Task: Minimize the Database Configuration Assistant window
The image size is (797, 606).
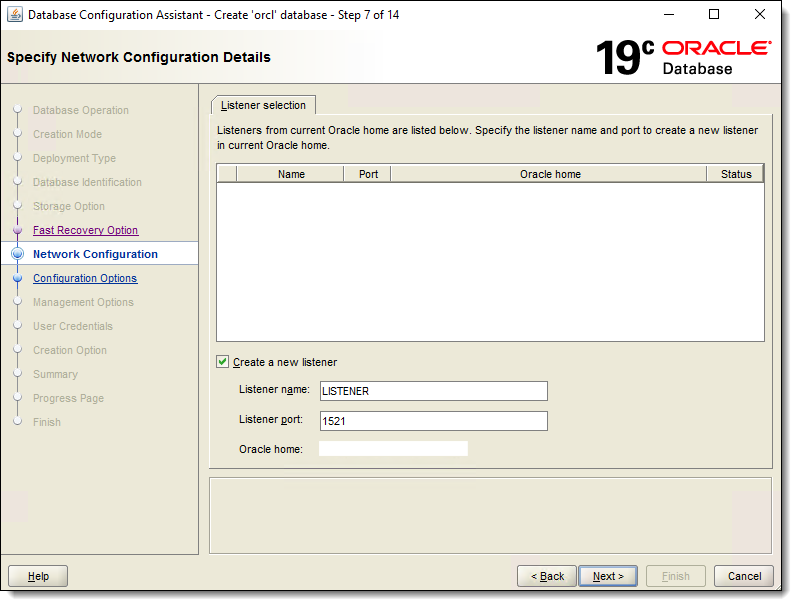Action: [x=669, y=14]
